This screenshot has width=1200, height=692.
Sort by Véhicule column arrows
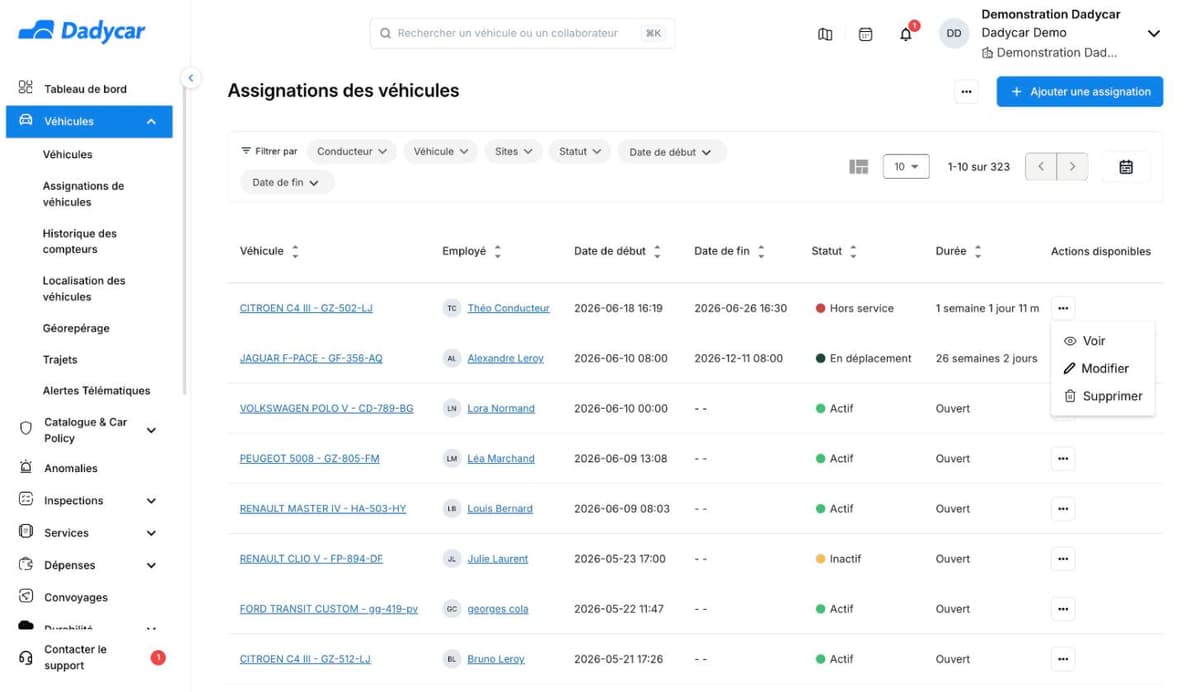click(x=295, y=252)
